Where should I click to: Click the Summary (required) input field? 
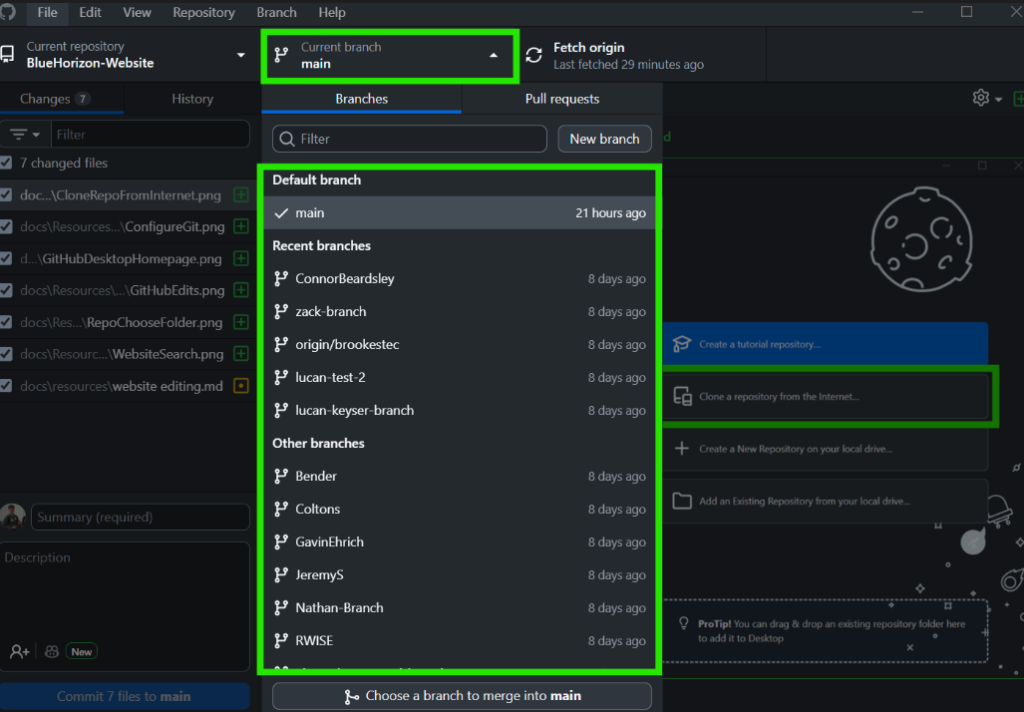coord(140,517)
